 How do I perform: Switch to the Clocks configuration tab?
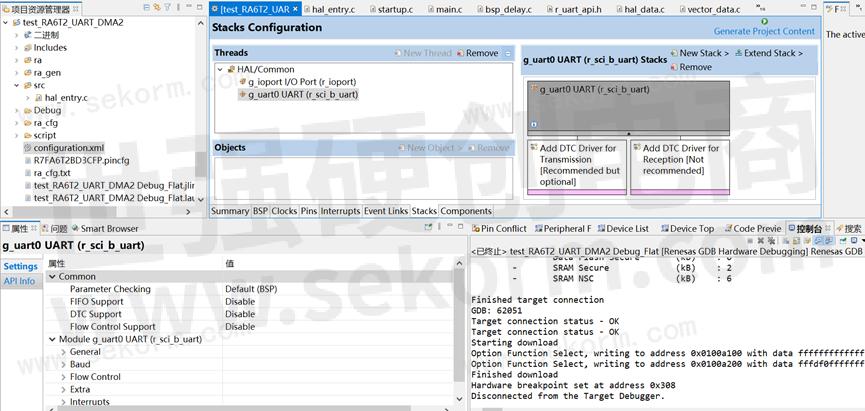click(284, 211)
